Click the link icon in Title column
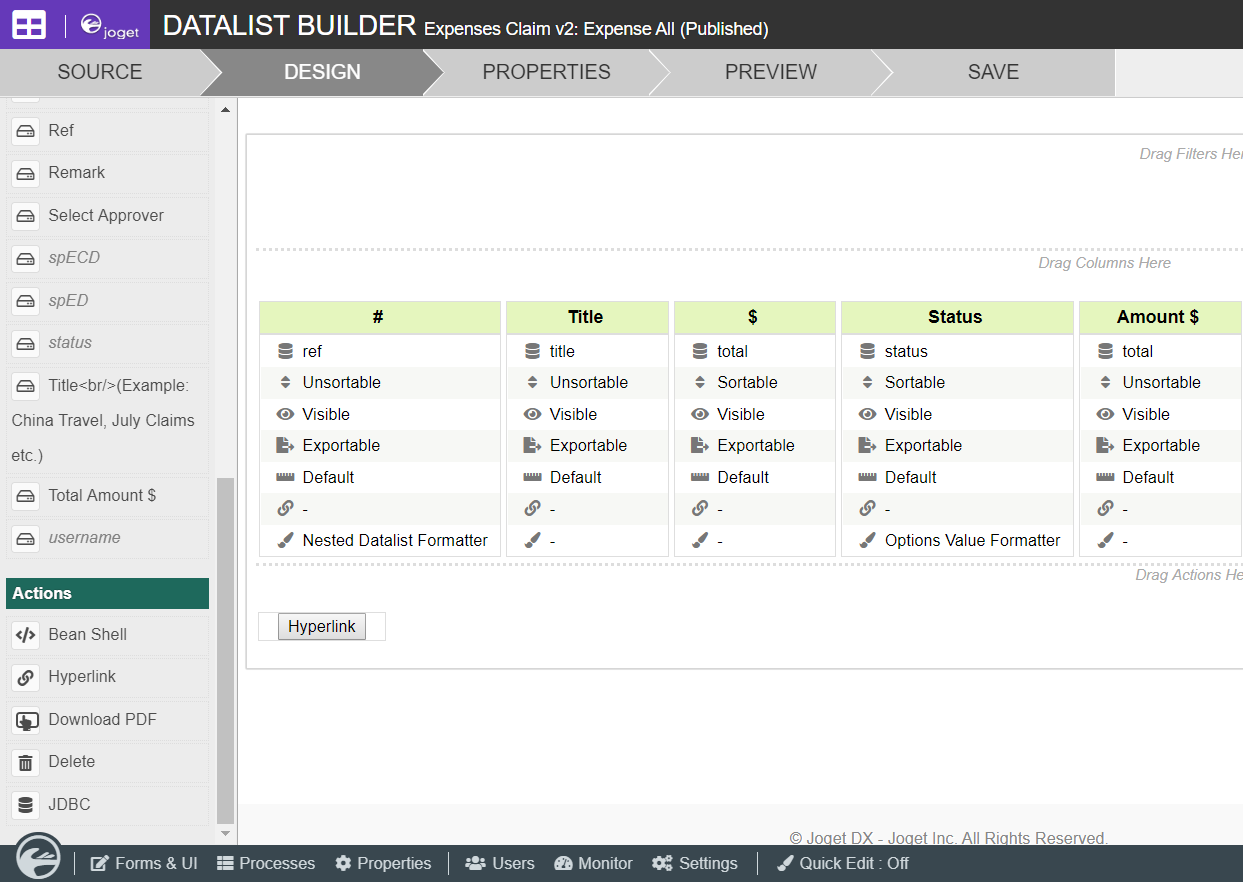This screenshot has height=882, width=1243. 532,509
